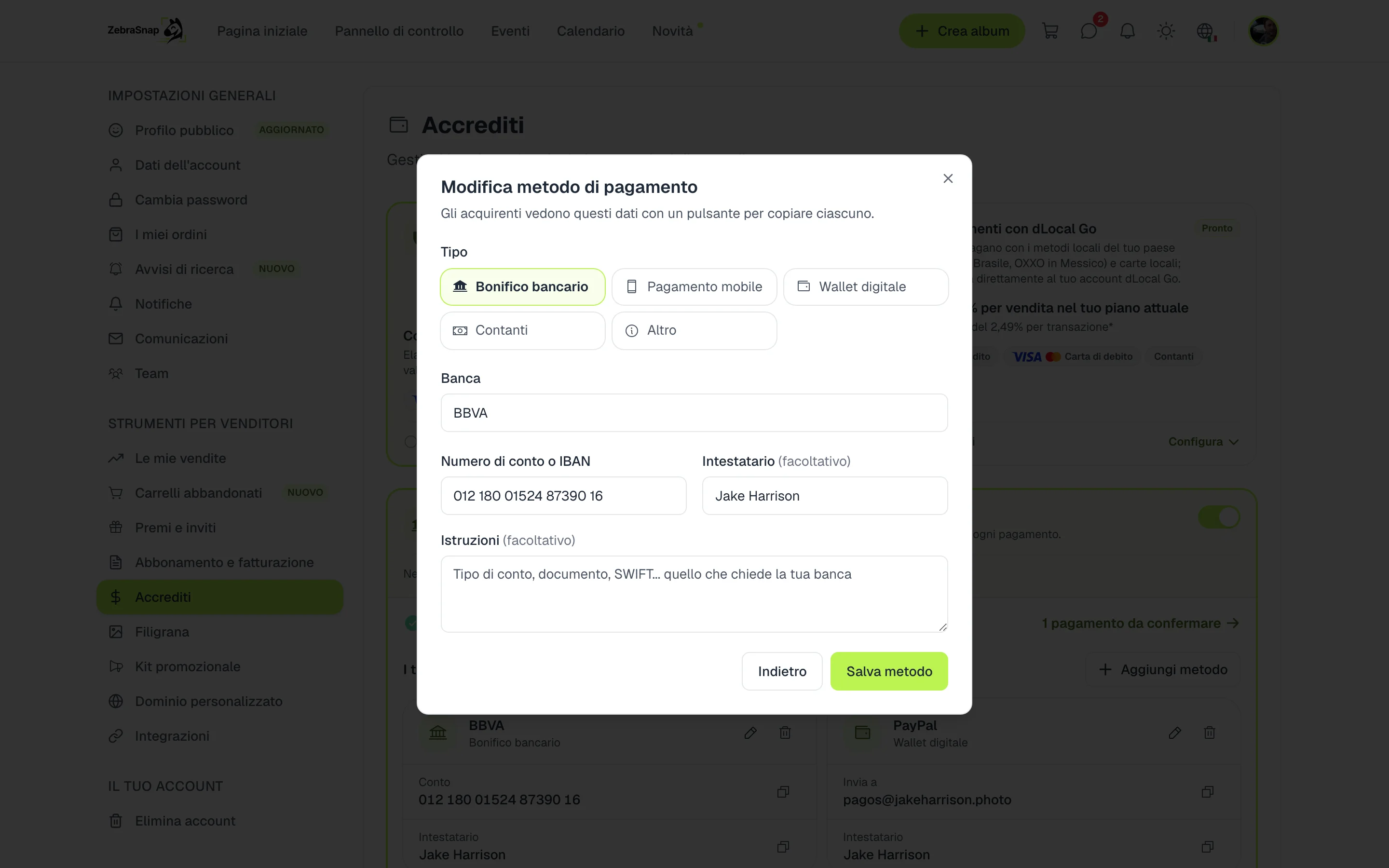The height and width of the screenshot is (868, 1389).
Task: Open Calendario in top navigation
Action: pyautogui.click(x=591, y=31)
